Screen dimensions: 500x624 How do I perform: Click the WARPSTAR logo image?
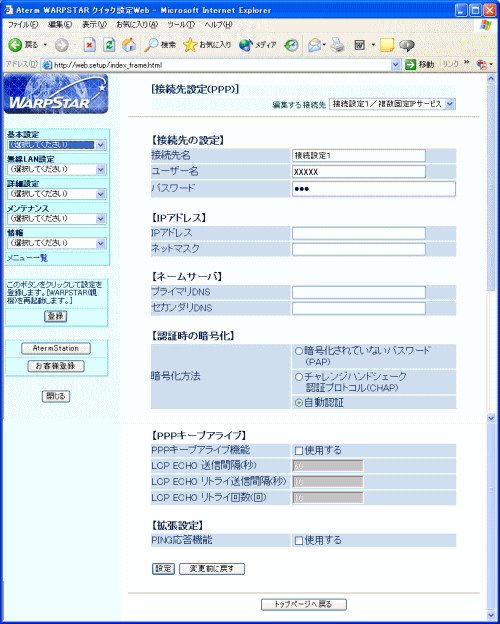pyautogui.click(x=56, y=94)
